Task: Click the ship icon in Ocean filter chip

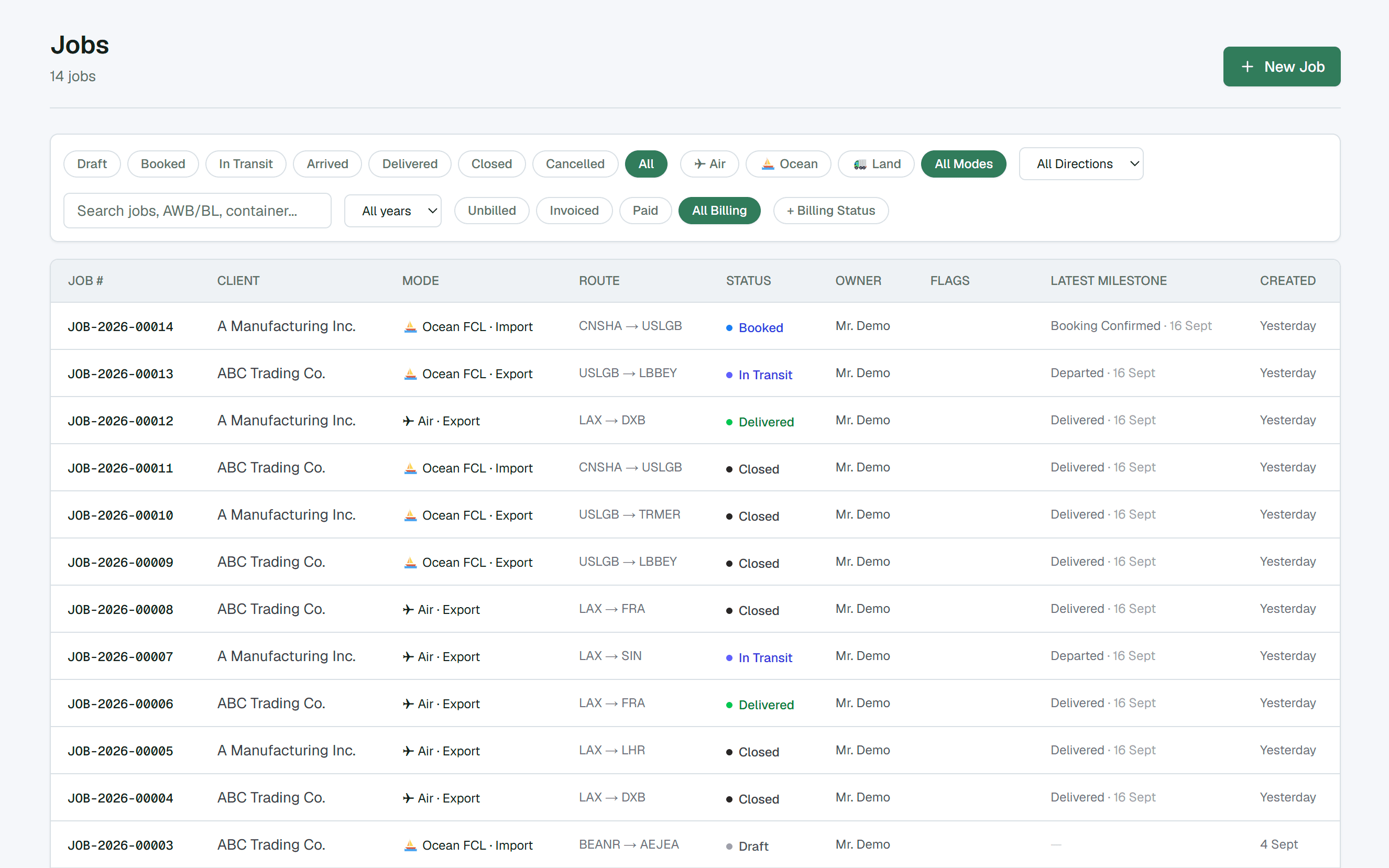Action: [768, 164]
